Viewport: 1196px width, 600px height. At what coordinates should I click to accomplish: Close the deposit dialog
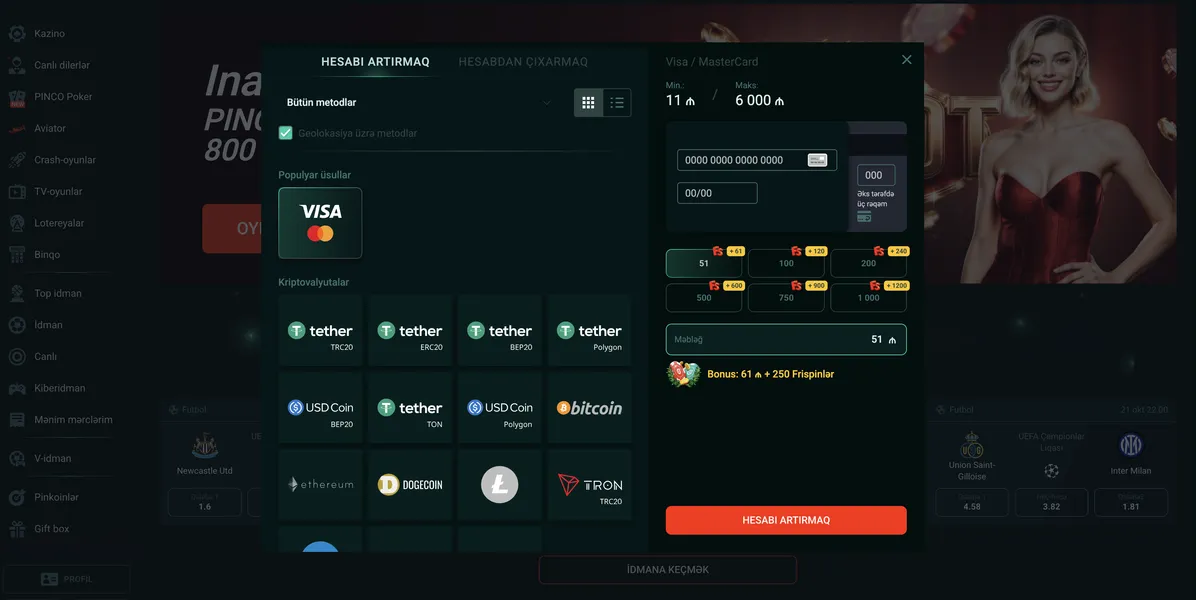(x=906, y=59)
